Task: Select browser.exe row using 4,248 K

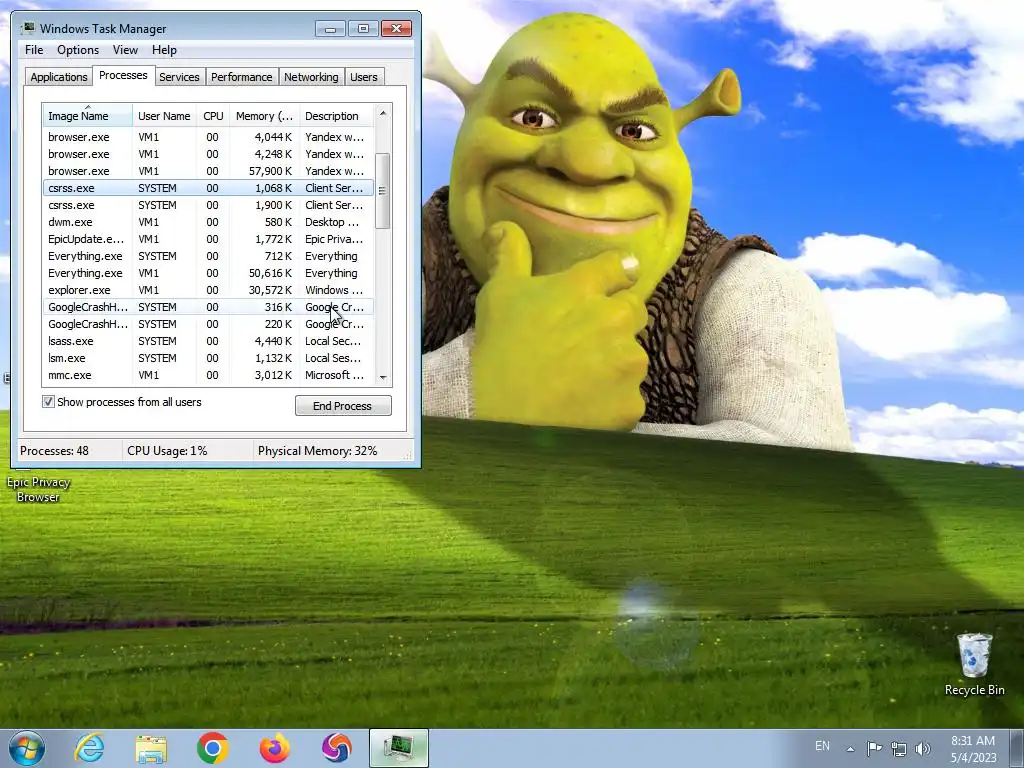Action: pos(208,154)
